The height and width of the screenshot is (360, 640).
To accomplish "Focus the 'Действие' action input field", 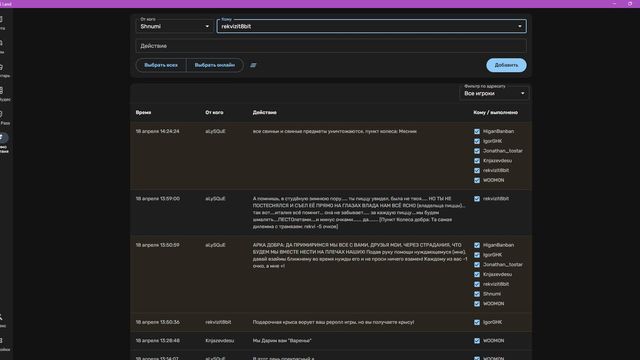I will pyautogui.click(x=331, y=46).
